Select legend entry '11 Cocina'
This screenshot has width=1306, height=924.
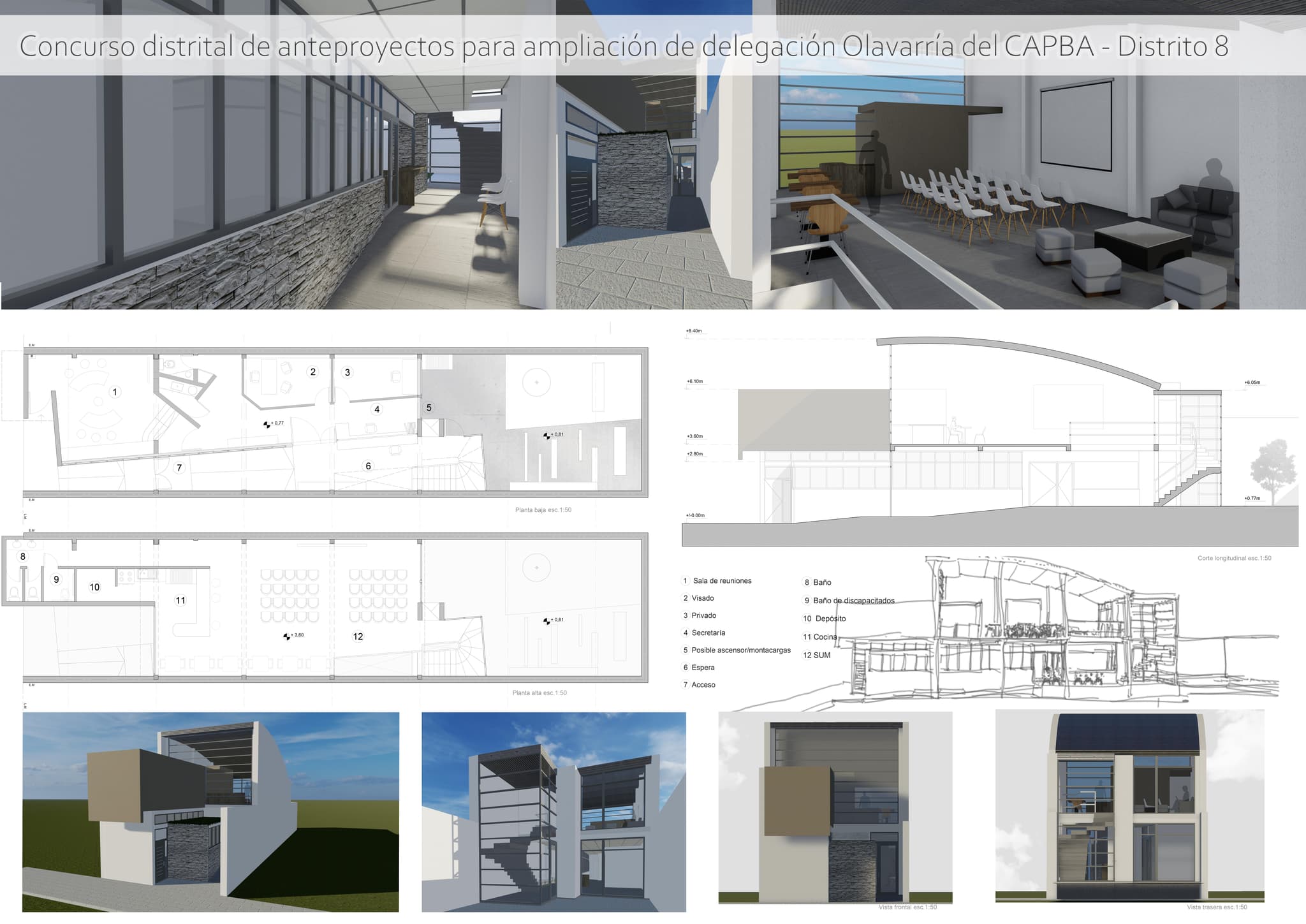coord(819,637)
